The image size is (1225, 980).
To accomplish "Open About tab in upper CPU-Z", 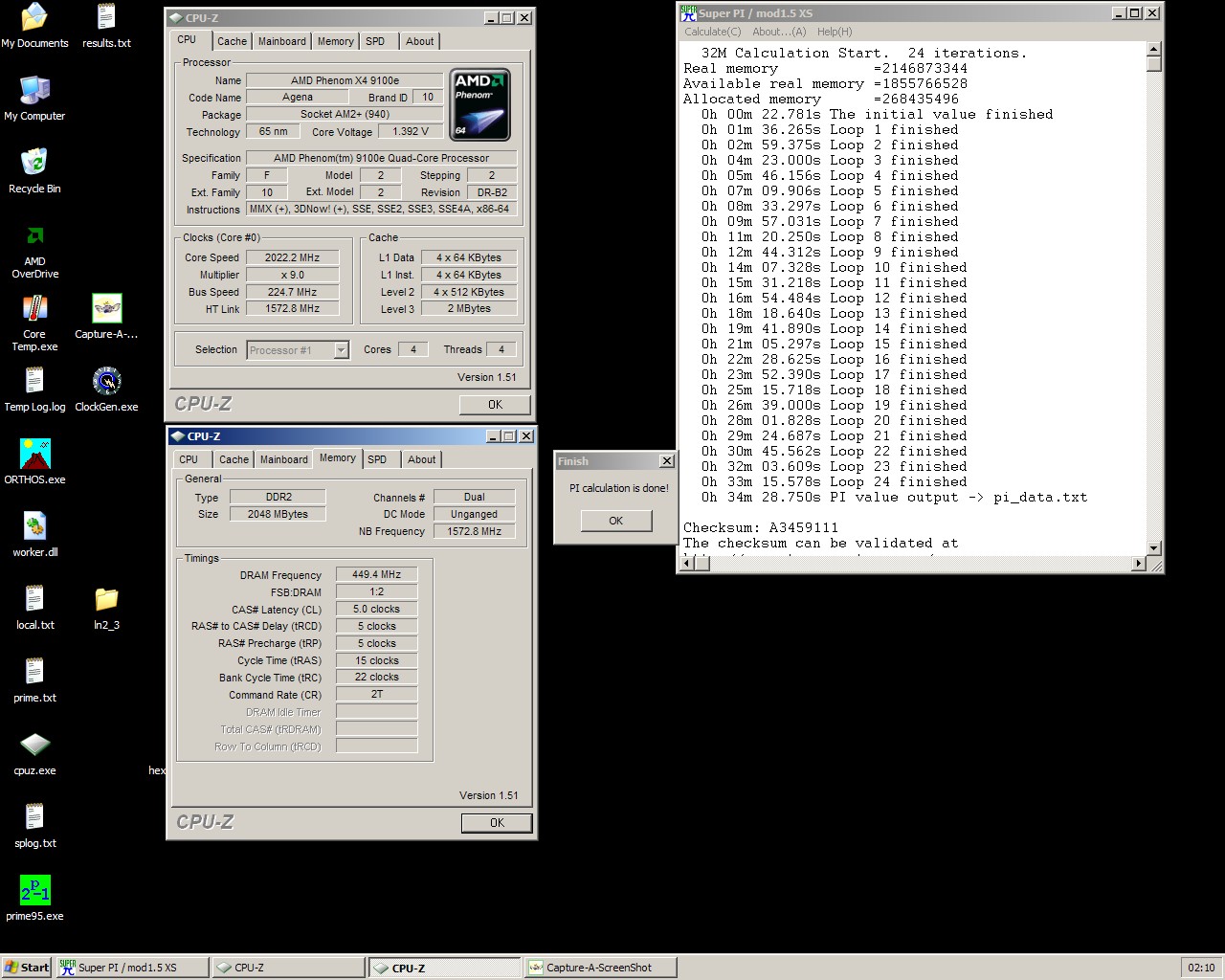I will coord(419,41).
